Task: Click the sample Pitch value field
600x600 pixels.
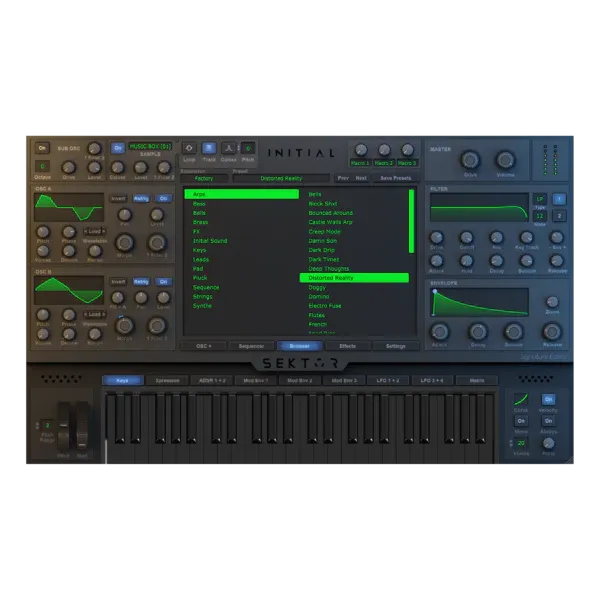Action: pyautogui.click(x=248, y=148)
